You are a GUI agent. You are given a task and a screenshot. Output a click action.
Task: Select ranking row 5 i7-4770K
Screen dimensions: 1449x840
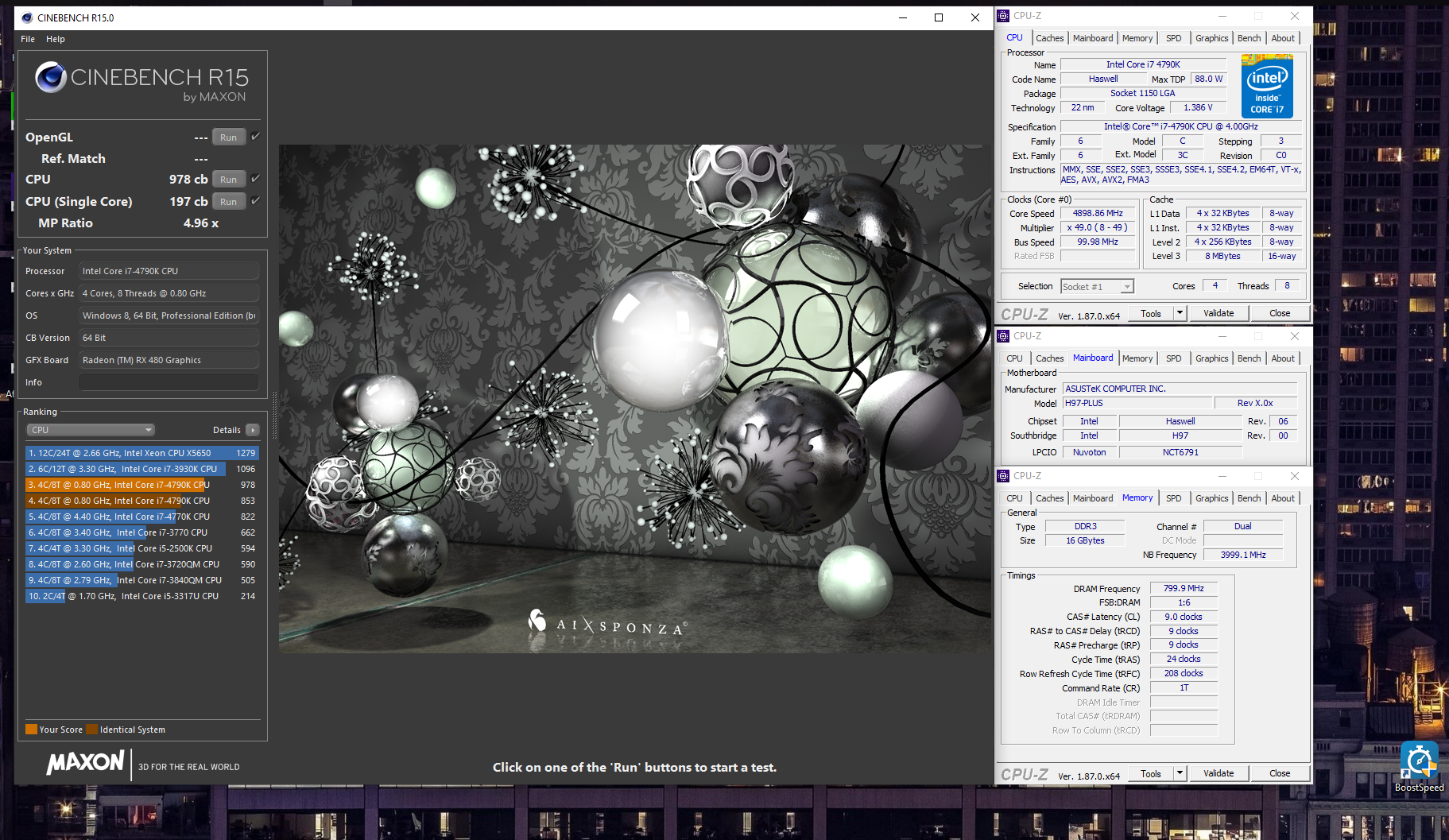[x=142, y=517]
